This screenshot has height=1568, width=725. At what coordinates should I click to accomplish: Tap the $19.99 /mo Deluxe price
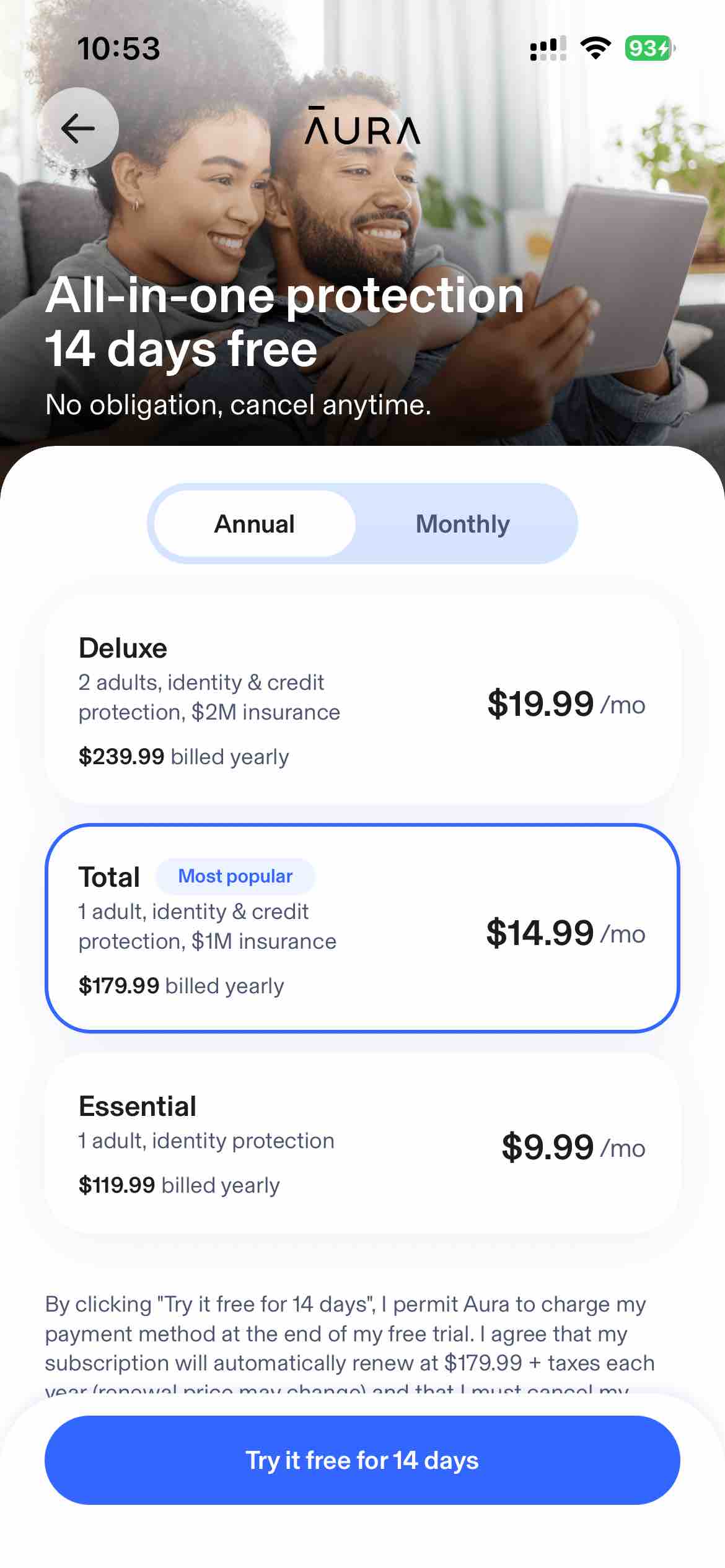[566, 703]
